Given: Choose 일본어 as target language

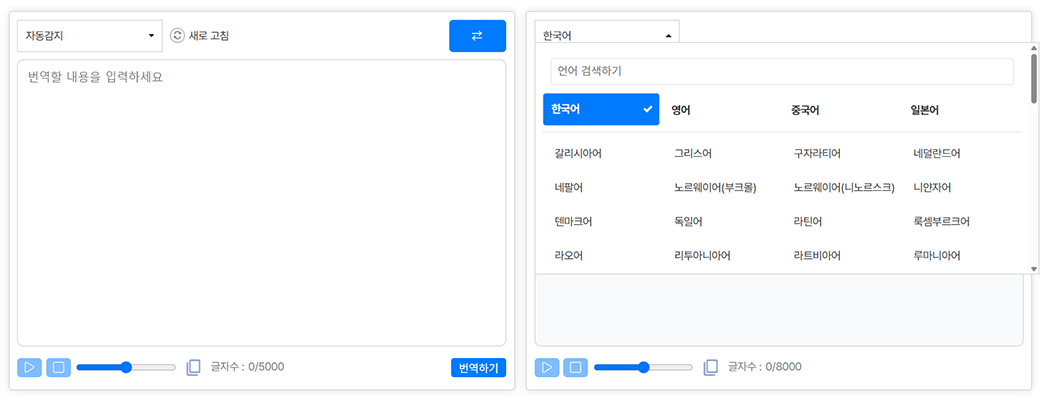Looking at the screenshot, I should coord(924,110).
